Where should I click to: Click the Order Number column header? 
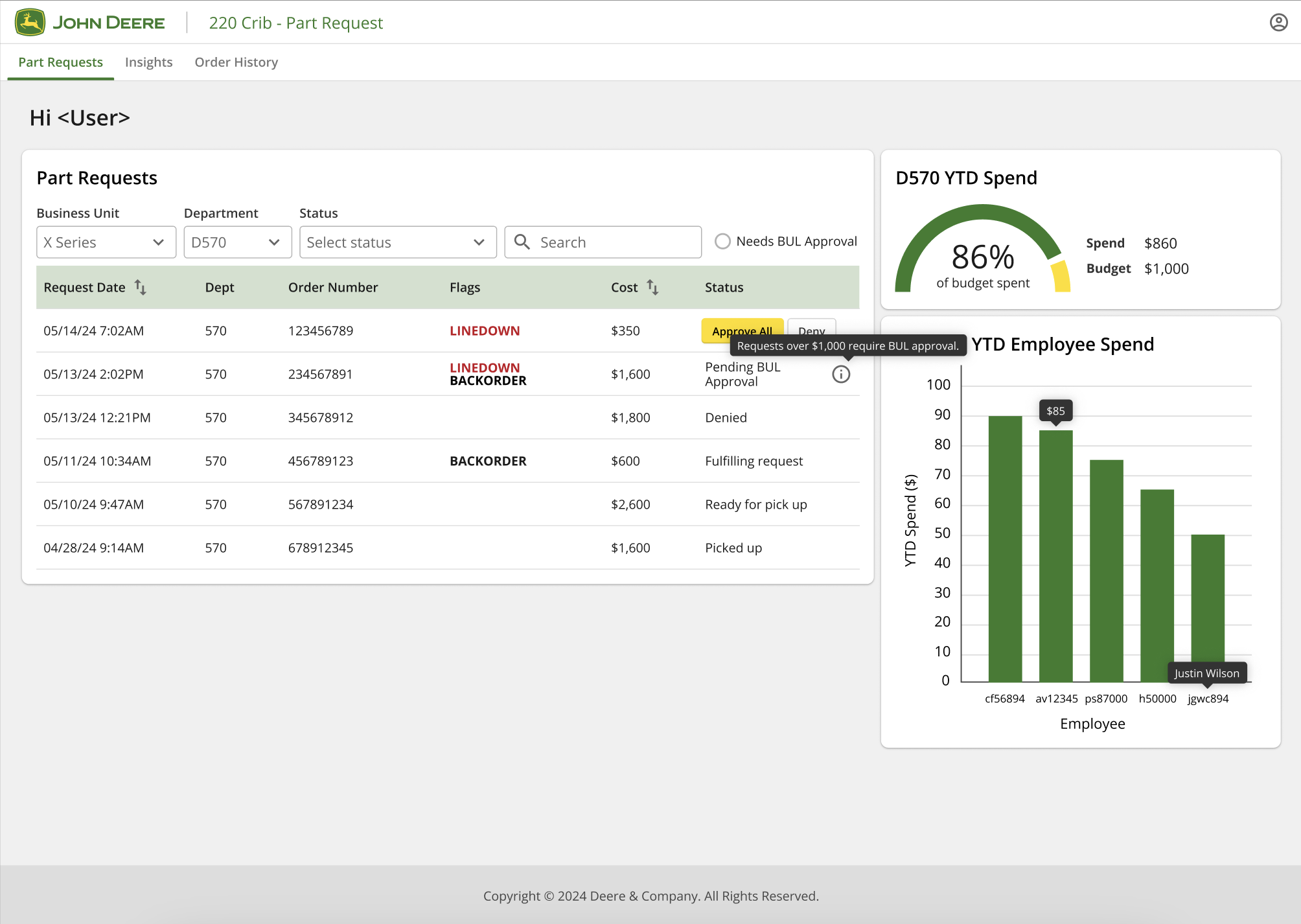tap(333, 287)
